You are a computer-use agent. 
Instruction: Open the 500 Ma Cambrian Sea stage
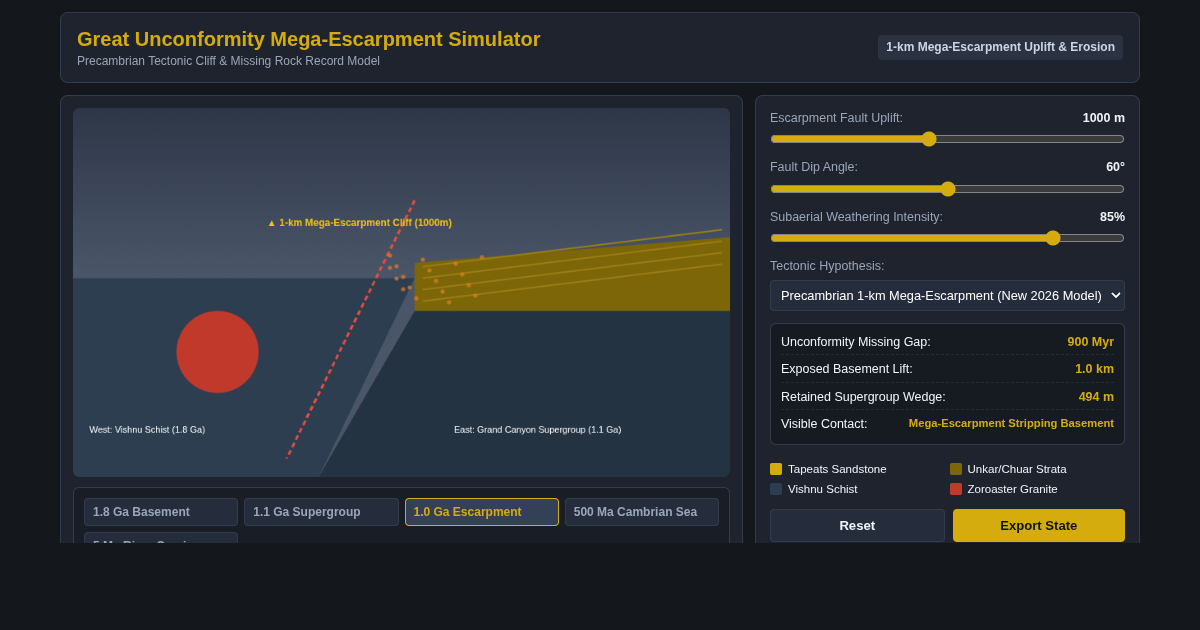point(642,512)
